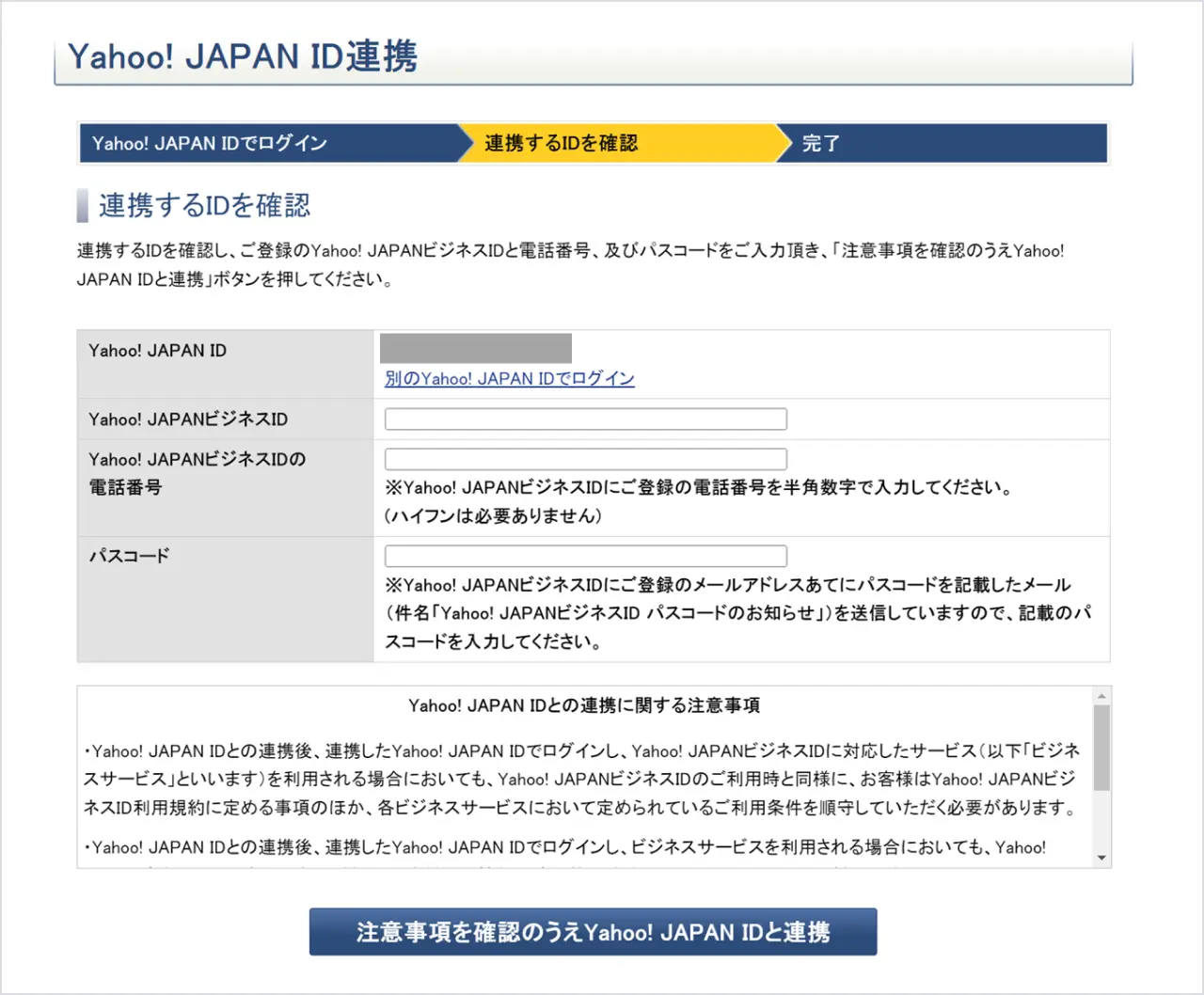Click the notice box scroll-down arrow
The image size is (1204, 995).
tap(1101, 858)
